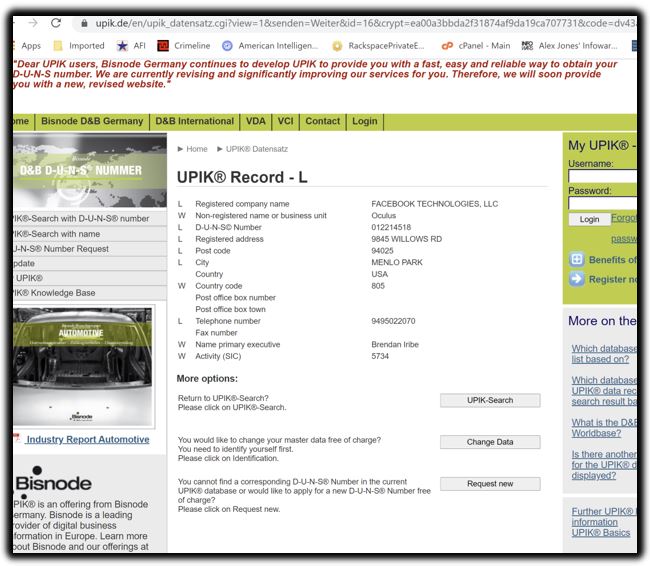650x566 pixels.
Task: Click the padlock icon in address bar
Action: pos(84,23)
